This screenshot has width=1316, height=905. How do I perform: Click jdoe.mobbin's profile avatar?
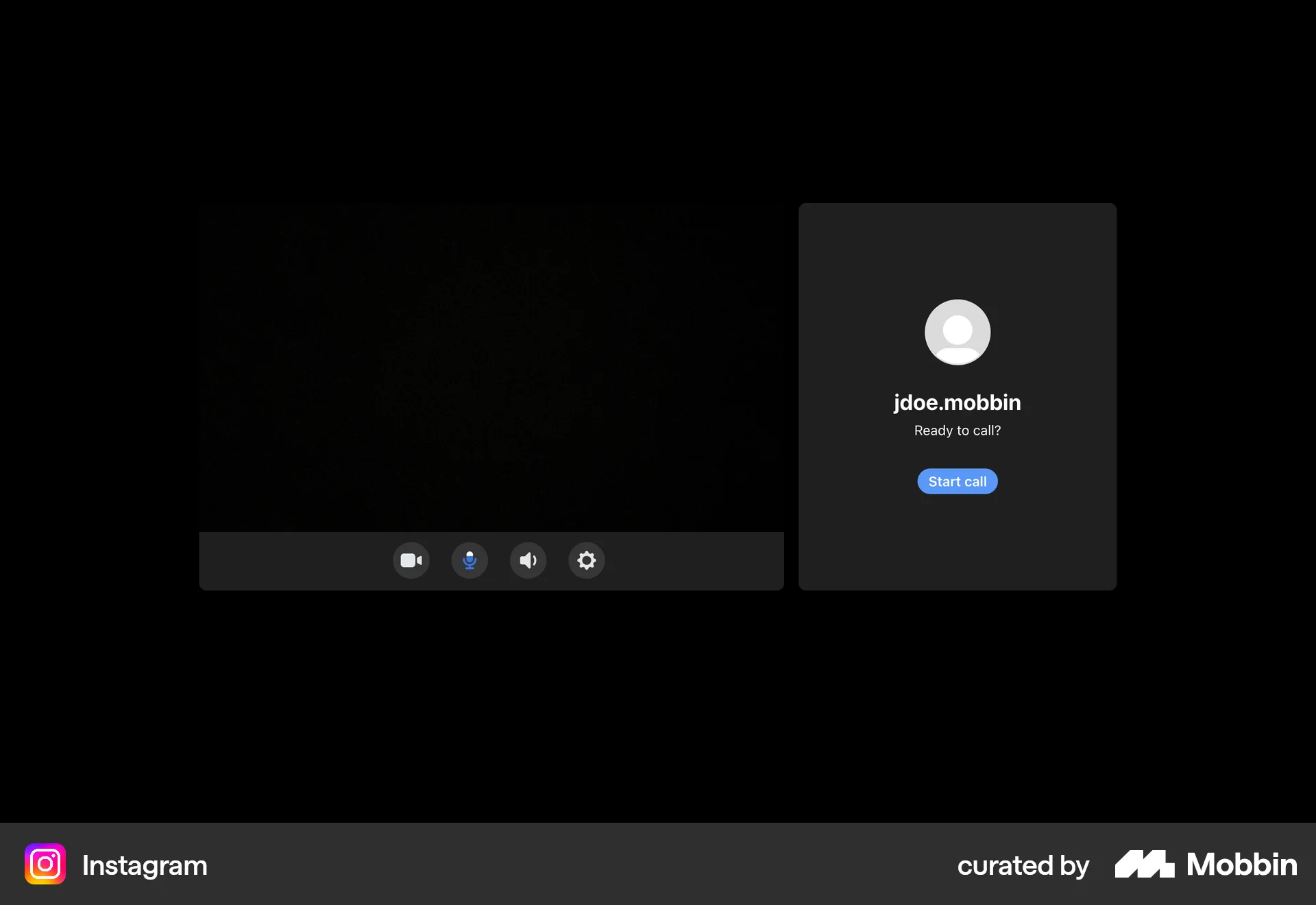(x=957, y=332)
